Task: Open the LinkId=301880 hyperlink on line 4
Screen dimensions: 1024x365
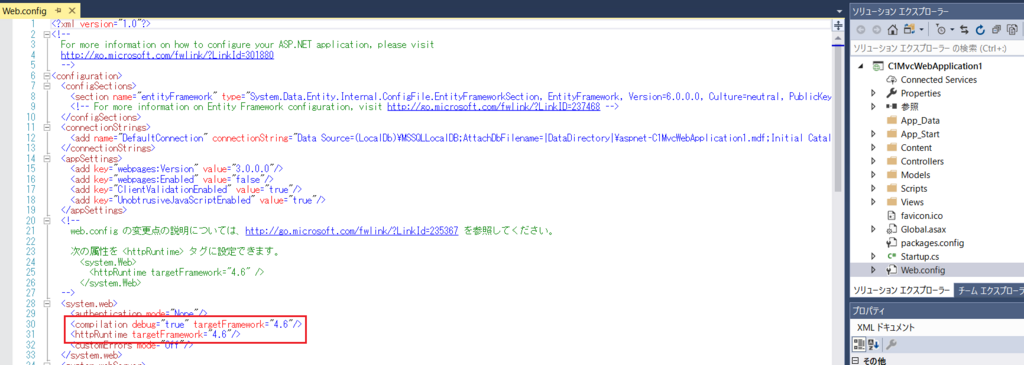Action: pyautogui.click(x=167, y=55)
